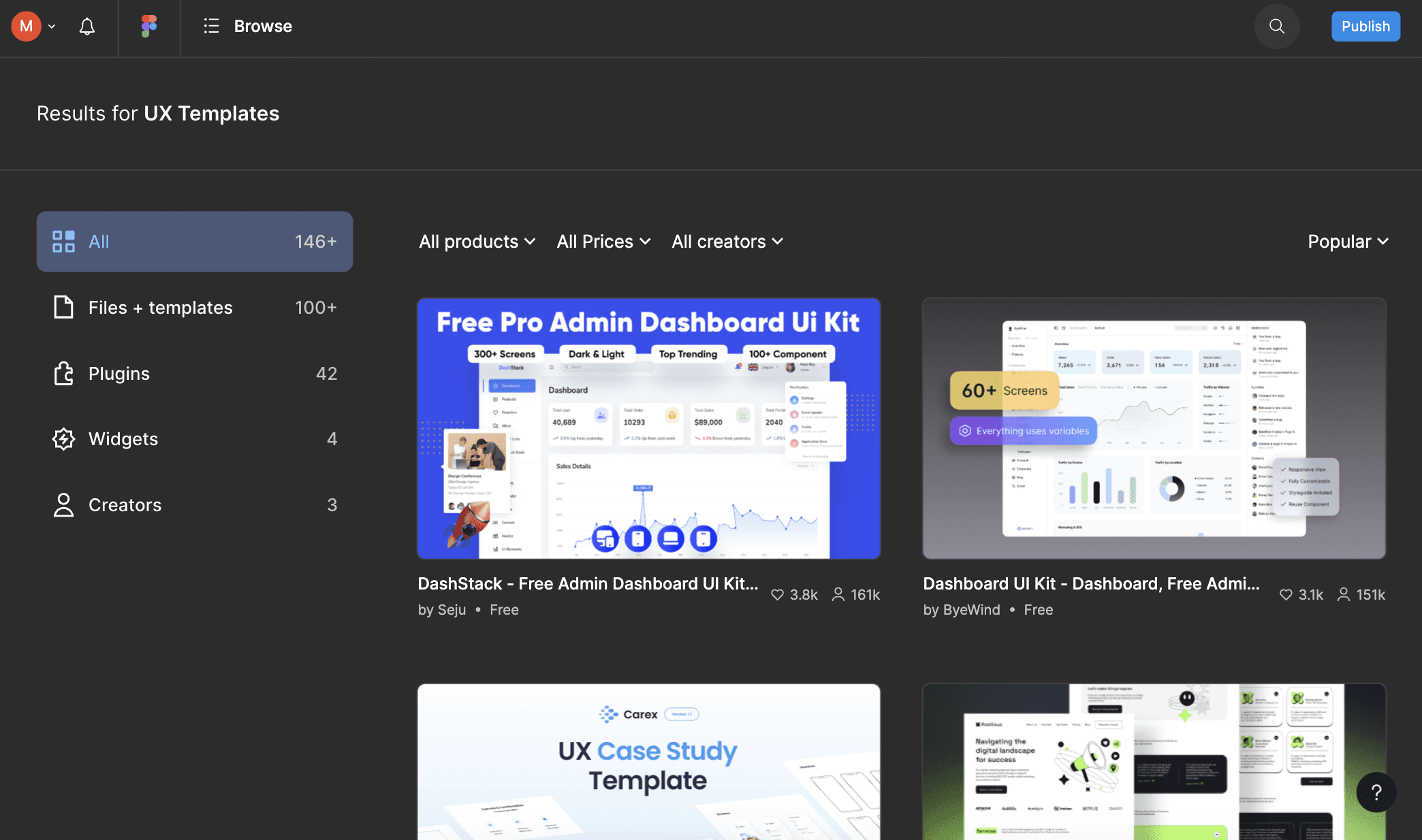This screenshot has height=840, width=1422.
Task: Open the All products dropdown
Action: [x=477, y=242]
